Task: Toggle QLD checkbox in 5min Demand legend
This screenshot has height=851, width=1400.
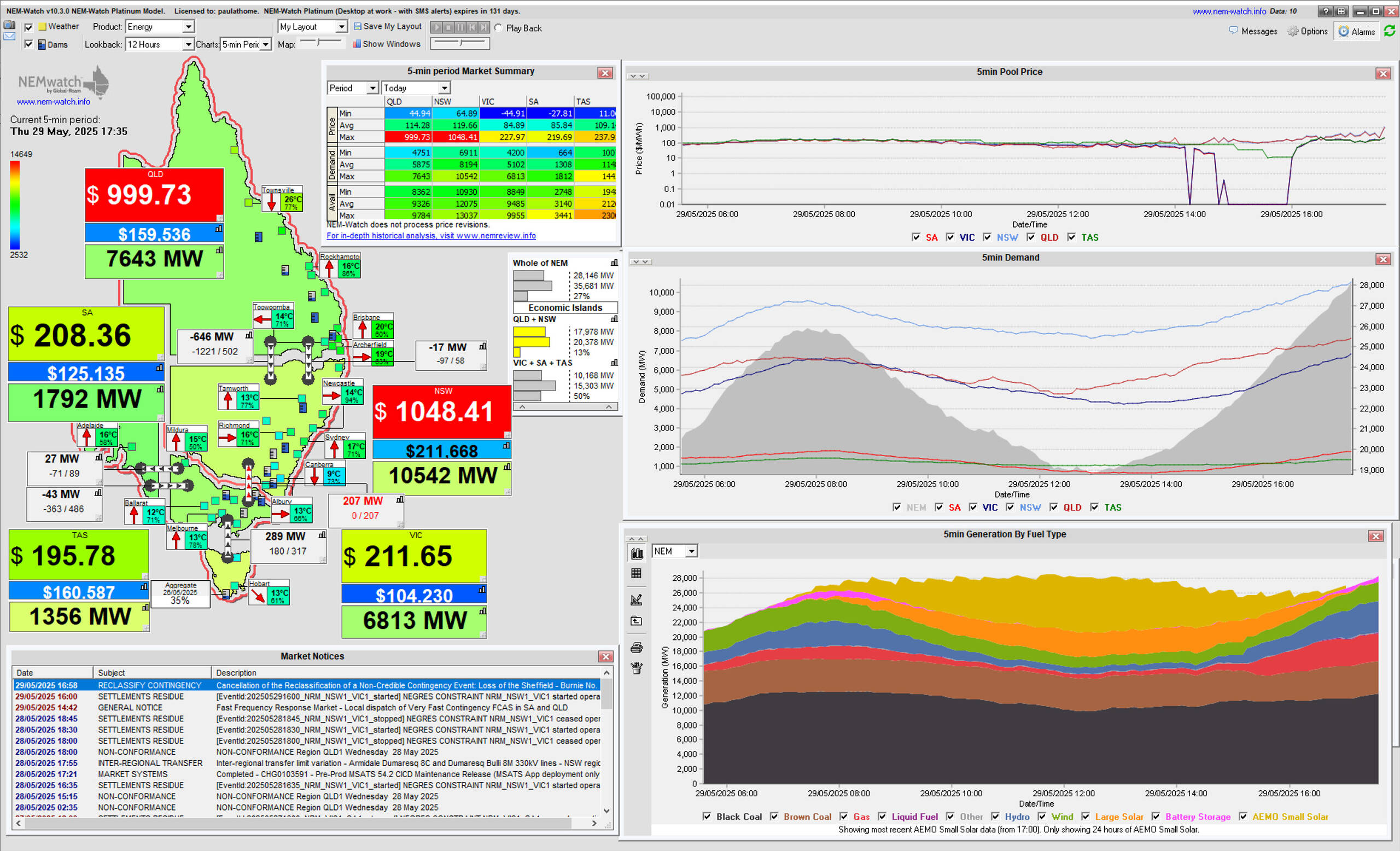Action: pyautogui.click(x=1053, y=508)
